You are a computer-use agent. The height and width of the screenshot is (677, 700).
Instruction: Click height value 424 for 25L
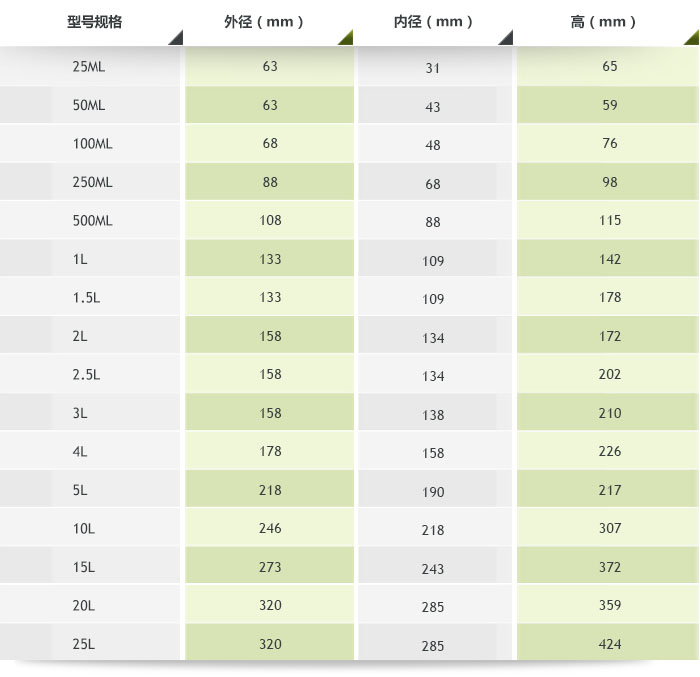610,644
